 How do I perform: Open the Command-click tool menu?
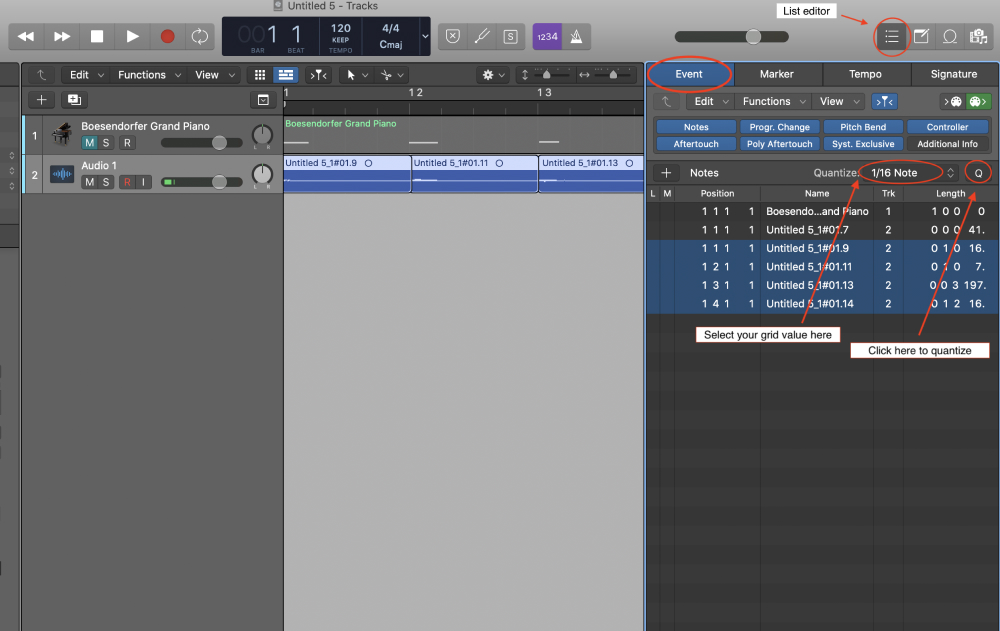[392, 75]
